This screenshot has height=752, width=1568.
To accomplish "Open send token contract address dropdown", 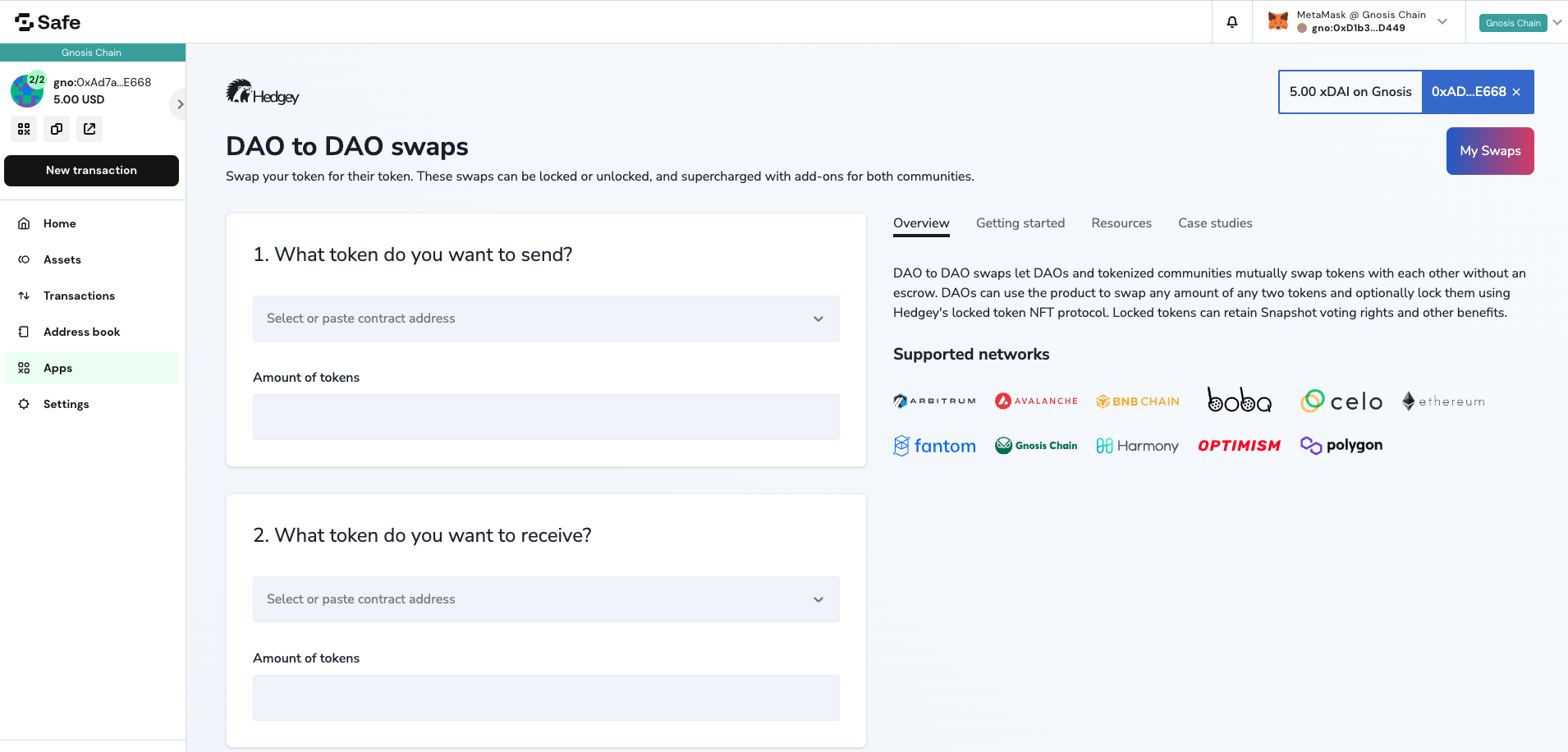I will 546,319.
